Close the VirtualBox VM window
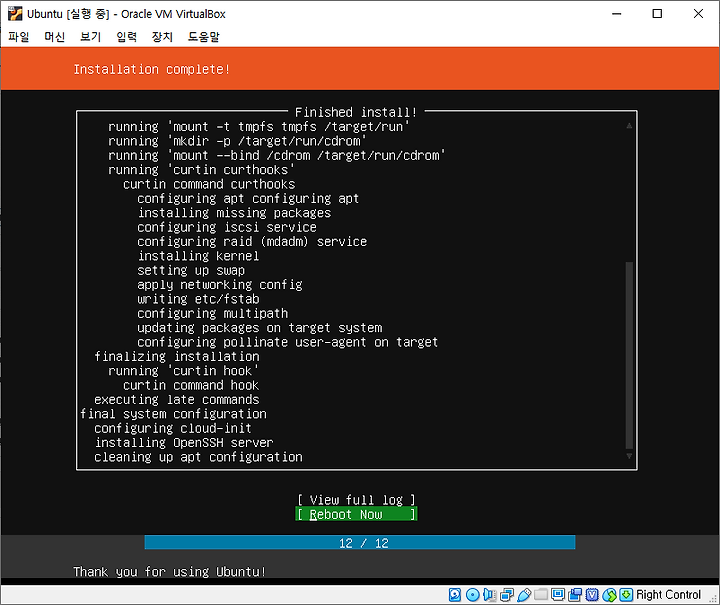The height and width of the screenshot is (605, 720). click(698, 14)
